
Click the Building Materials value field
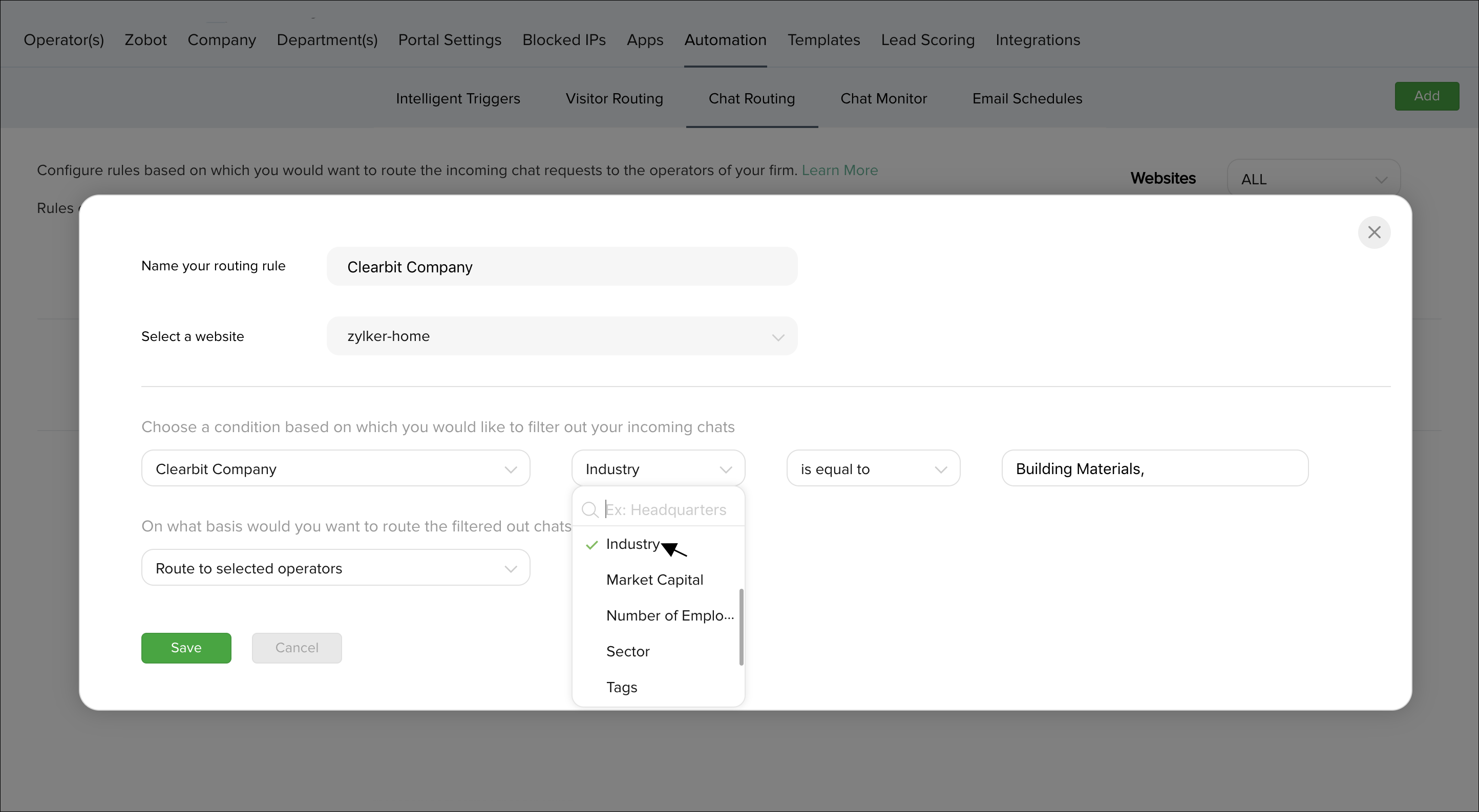[1154, 469]
